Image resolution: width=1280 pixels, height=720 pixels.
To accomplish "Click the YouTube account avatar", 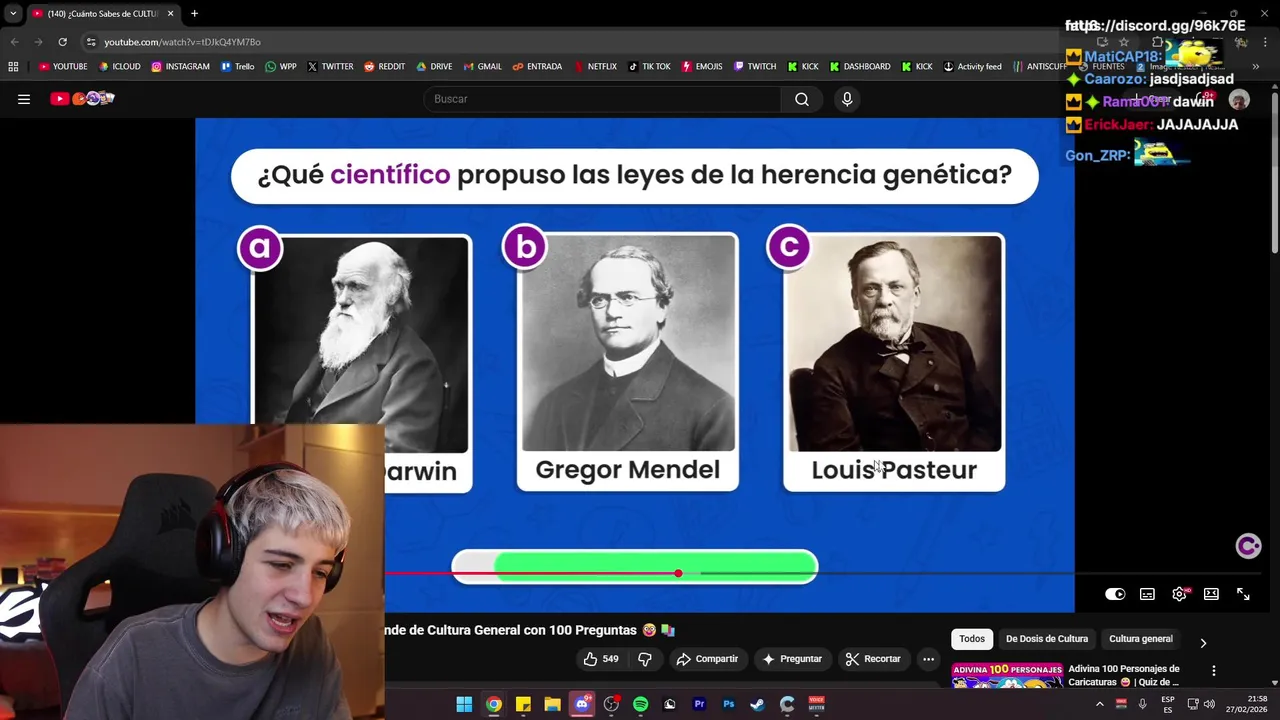I will (1239, 100).
